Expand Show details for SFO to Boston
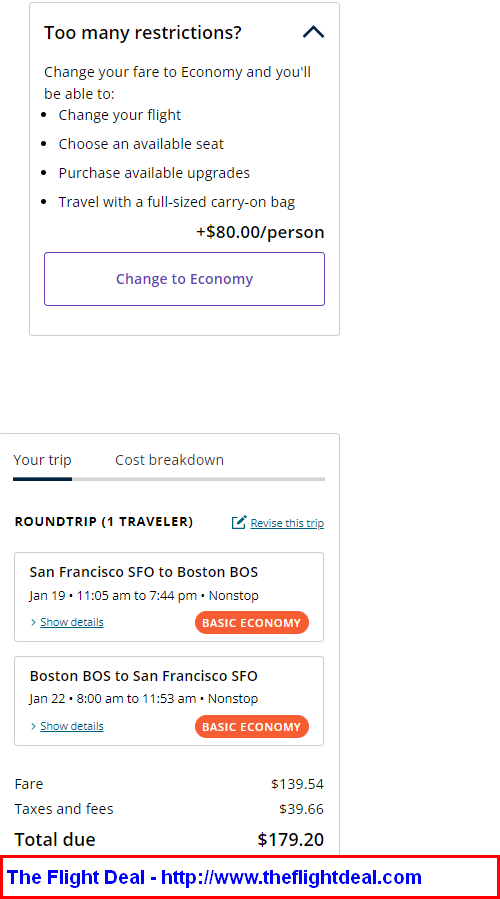Image resolution: width=500 pixels, height=899 pixels. tap(72, 622)
